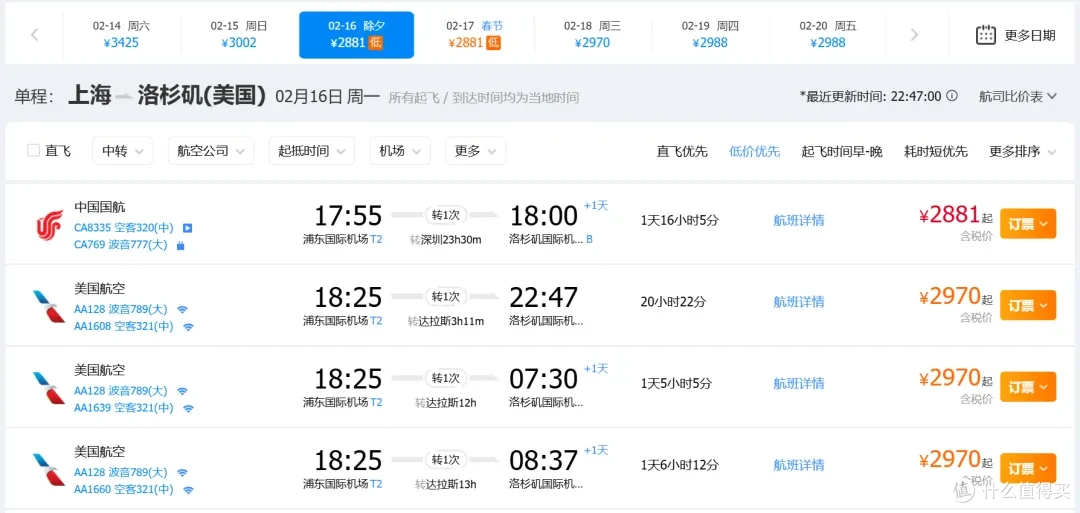This screenshot has height=513, width=1080.
Task: Expand the 更多排序 dropdown
Action: [1022, 151]
